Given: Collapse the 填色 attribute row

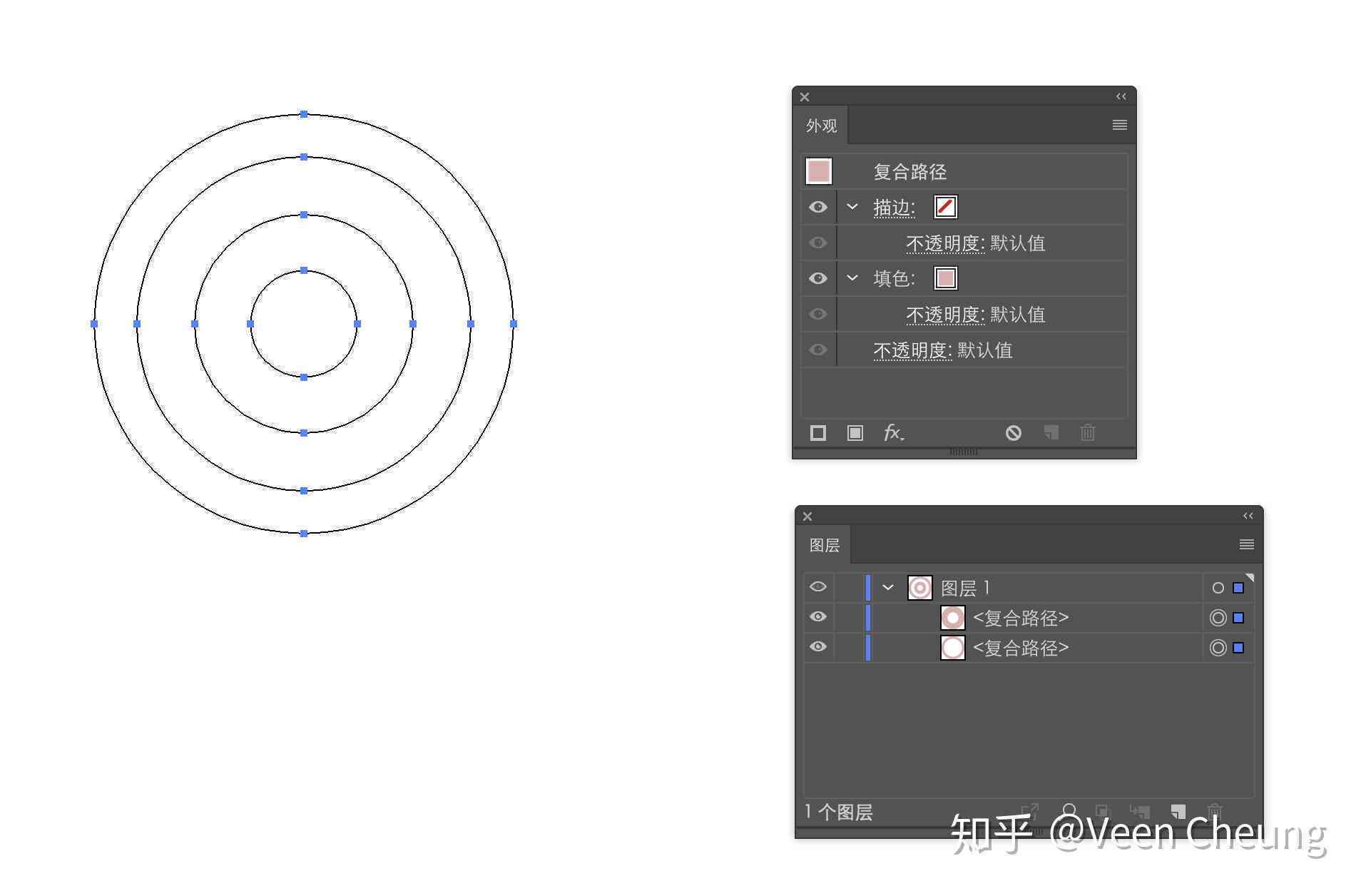Looking at the screenshot, I should (x=852, y=278).
